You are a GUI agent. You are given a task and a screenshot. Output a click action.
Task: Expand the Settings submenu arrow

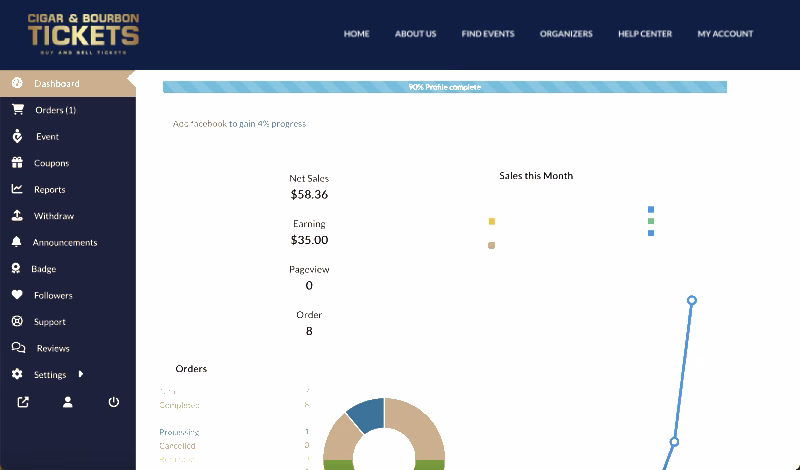coord(81,375)
